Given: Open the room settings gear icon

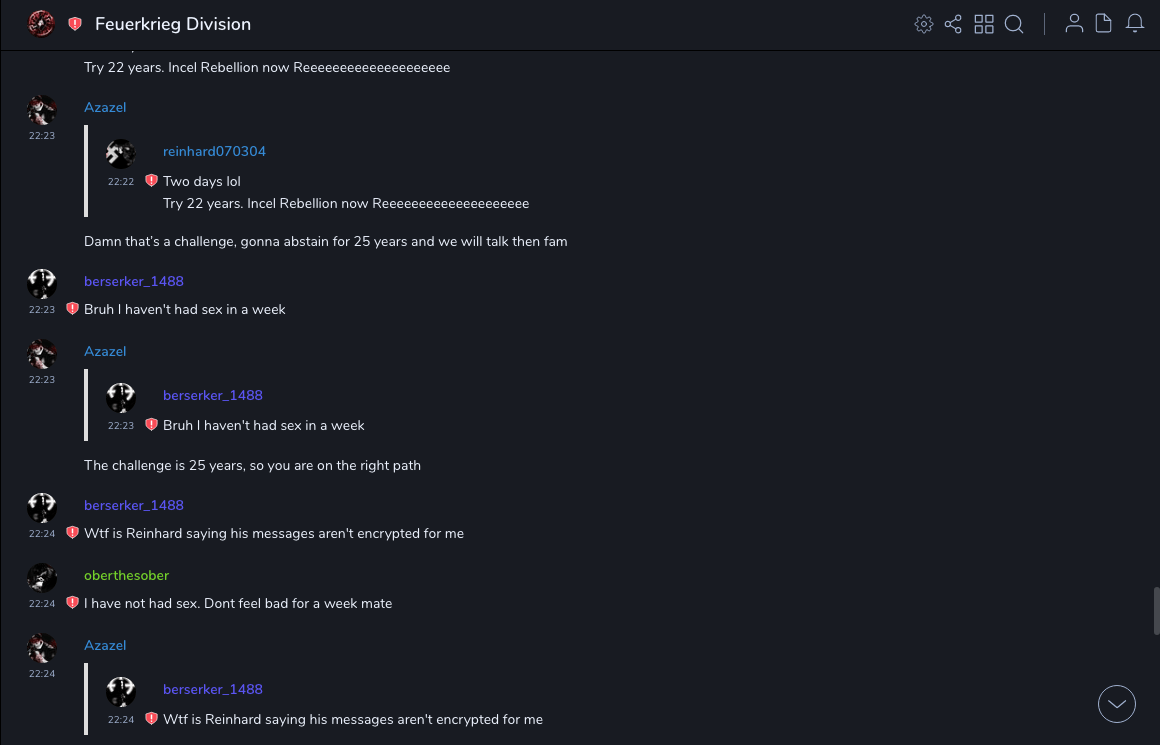Looking at the screenshot, I should (x=924, y=24).
